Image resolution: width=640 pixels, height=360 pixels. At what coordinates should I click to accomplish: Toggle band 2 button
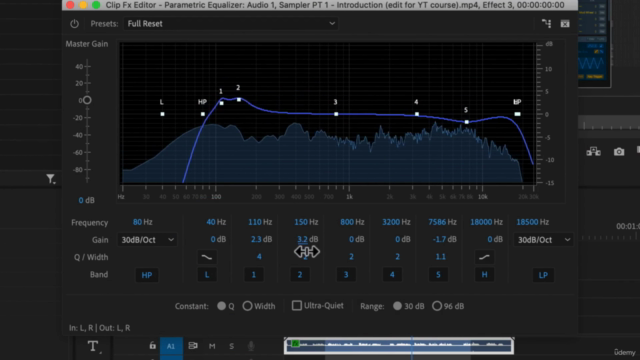300,275
